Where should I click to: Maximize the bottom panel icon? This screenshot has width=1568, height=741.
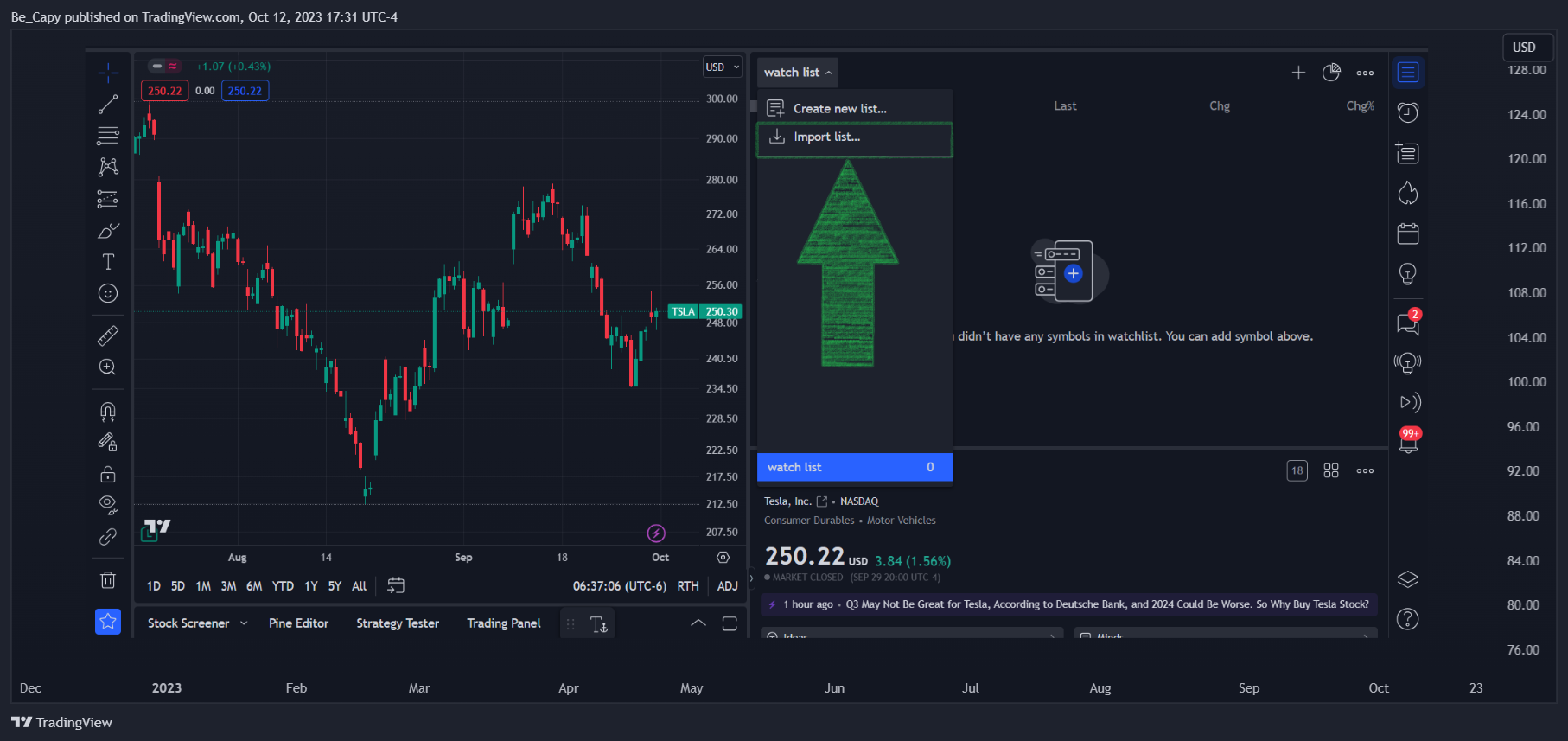pos(730,623)
